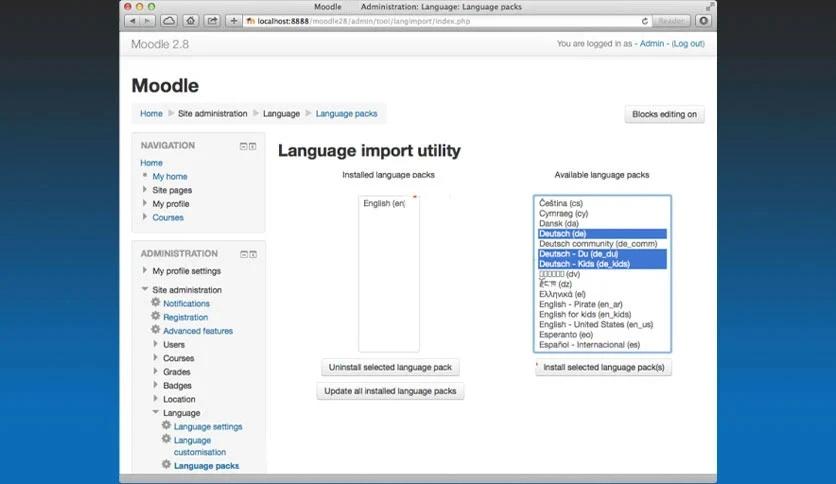Reload the page with refresh icon

click(645, 21)
